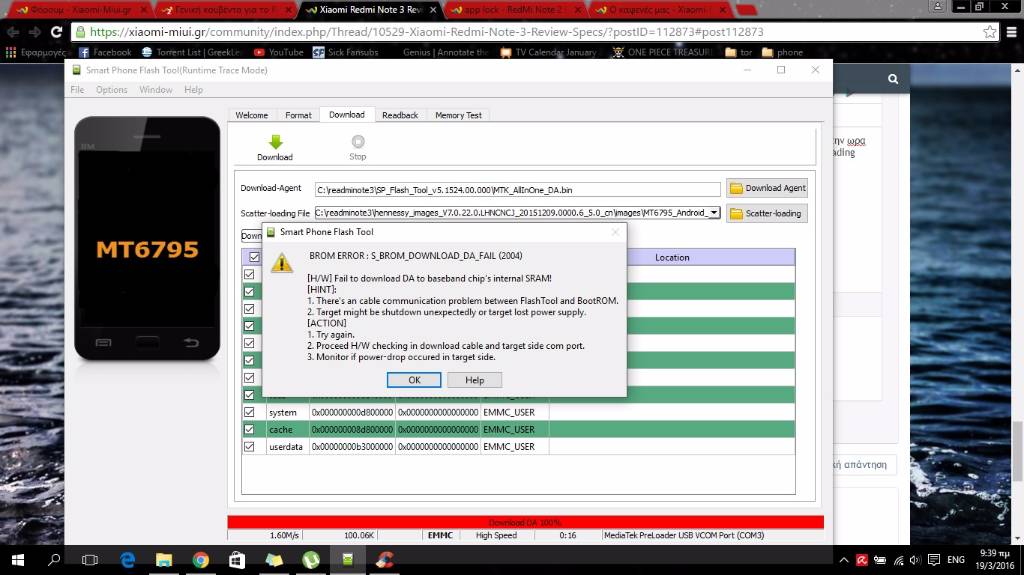Open Chrome from the Windows taskbar
The image size is (1024, 575).
[200, 560]
